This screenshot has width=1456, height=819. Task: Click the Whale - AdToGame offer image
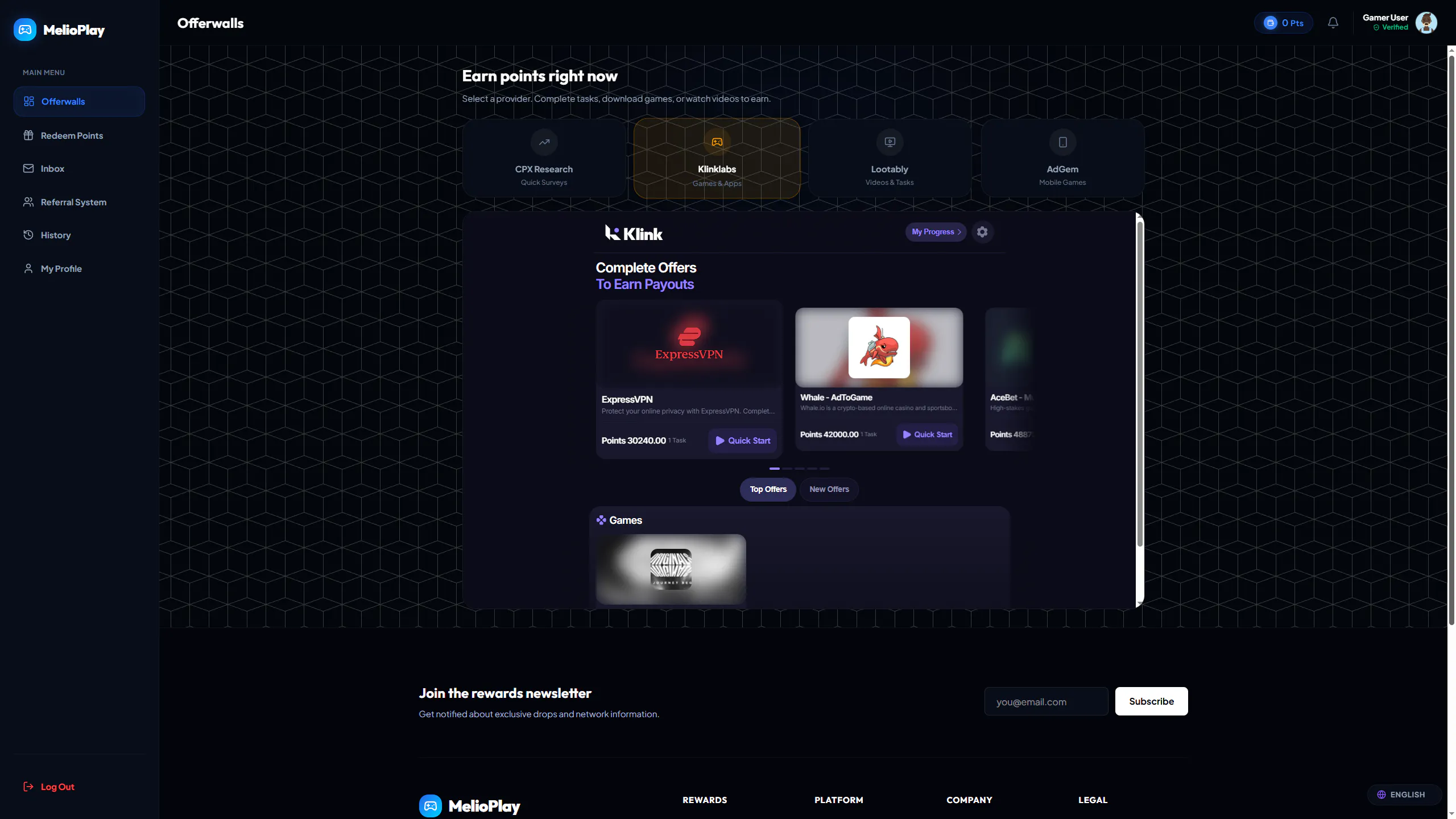[879, 347]
